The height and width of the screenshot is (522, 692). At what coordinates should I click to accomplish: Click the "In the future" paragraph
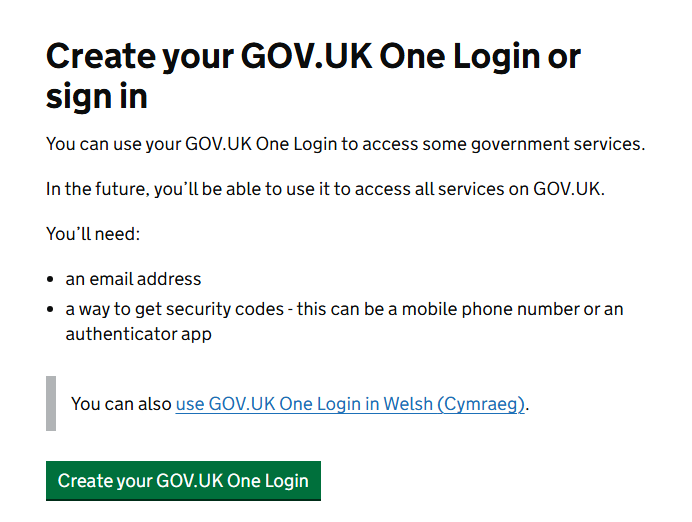coord(325,189)
